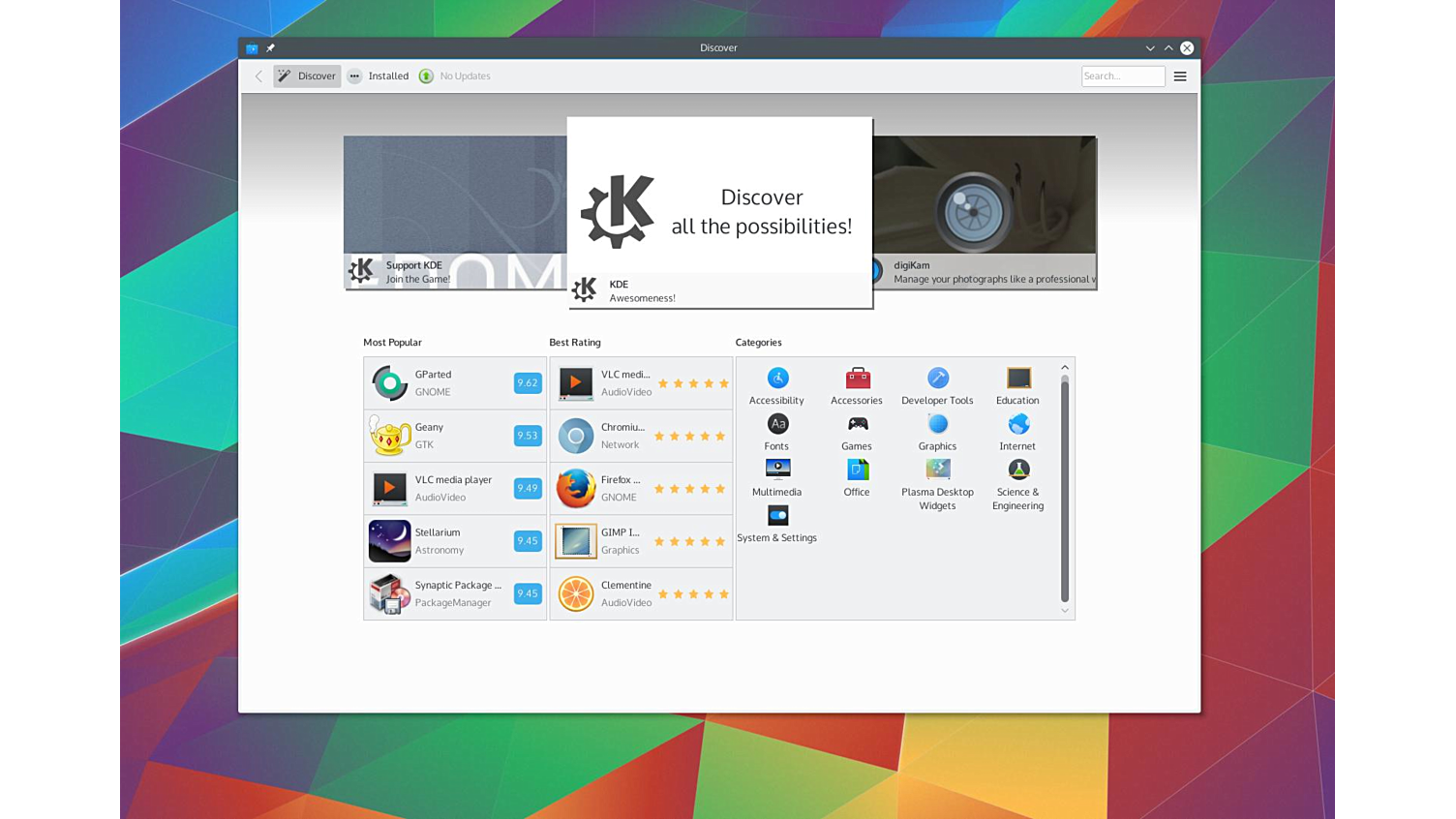
Task: Open the digiKam featured banner
Action: pyautogui.click(x=985, y=212)
